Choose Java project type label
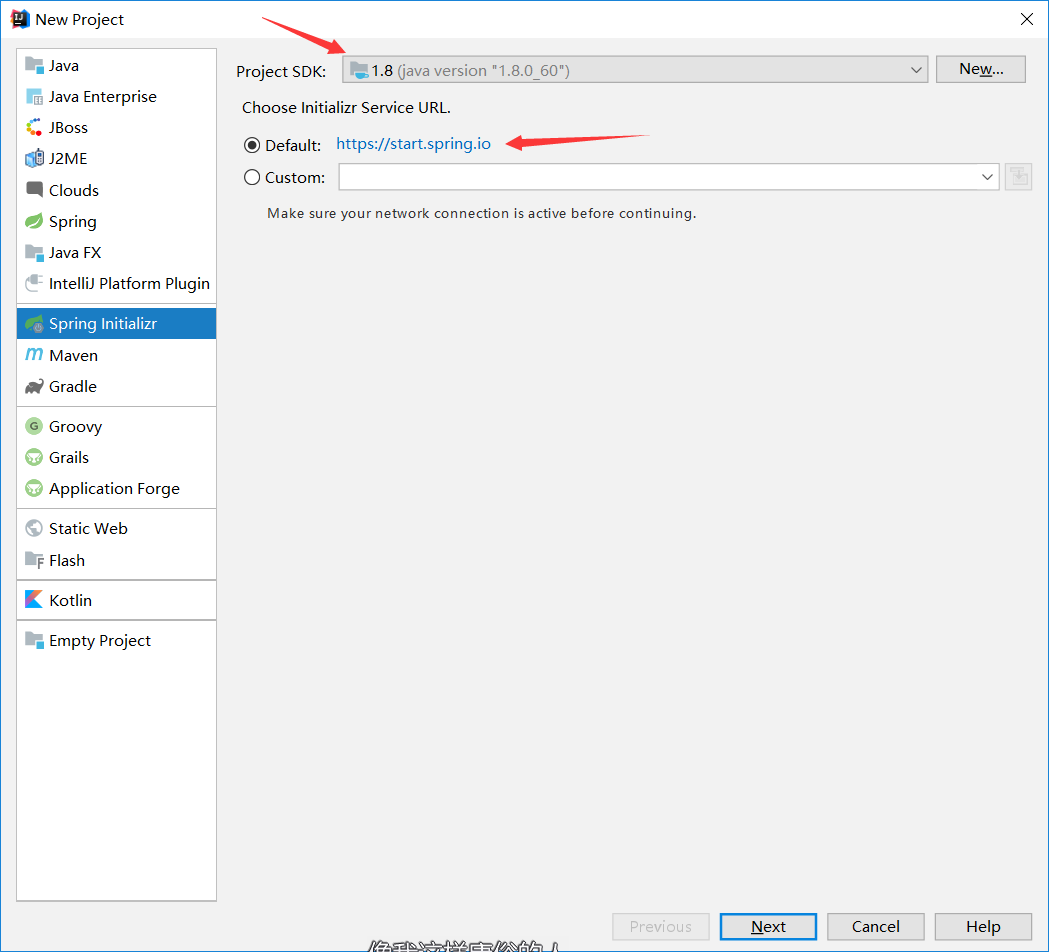 click(x=64, y=66)
